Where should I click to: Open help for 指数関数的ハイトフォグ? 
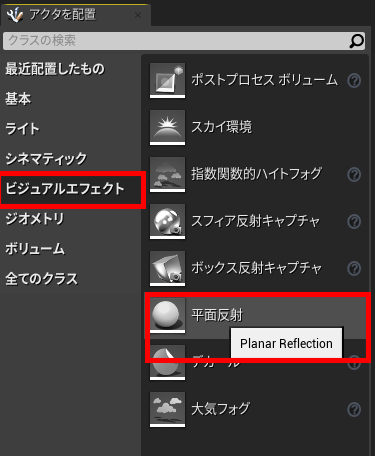coord(354,174)
